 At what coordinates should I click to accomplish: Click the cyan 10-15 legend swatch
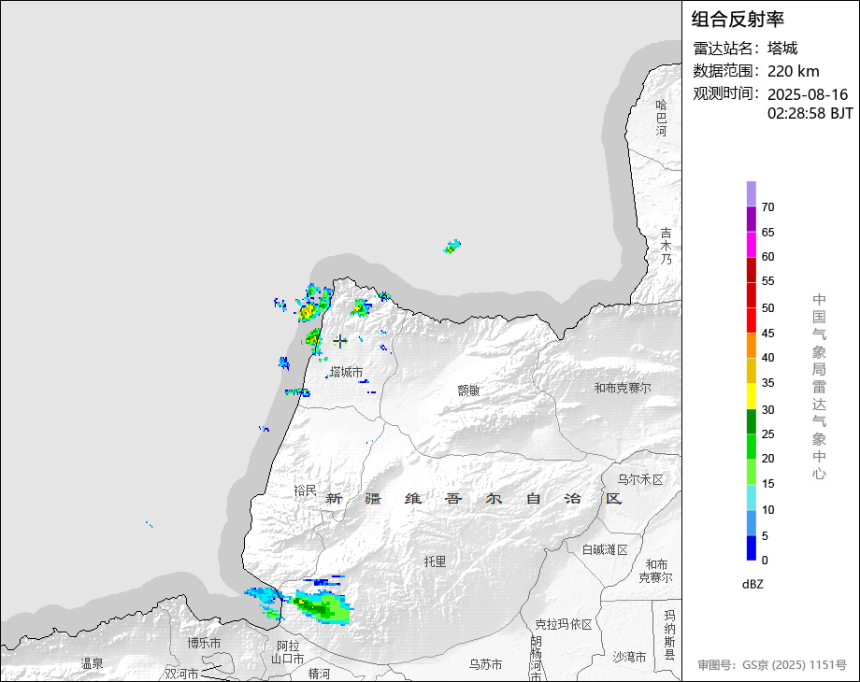tap(751, 498)
